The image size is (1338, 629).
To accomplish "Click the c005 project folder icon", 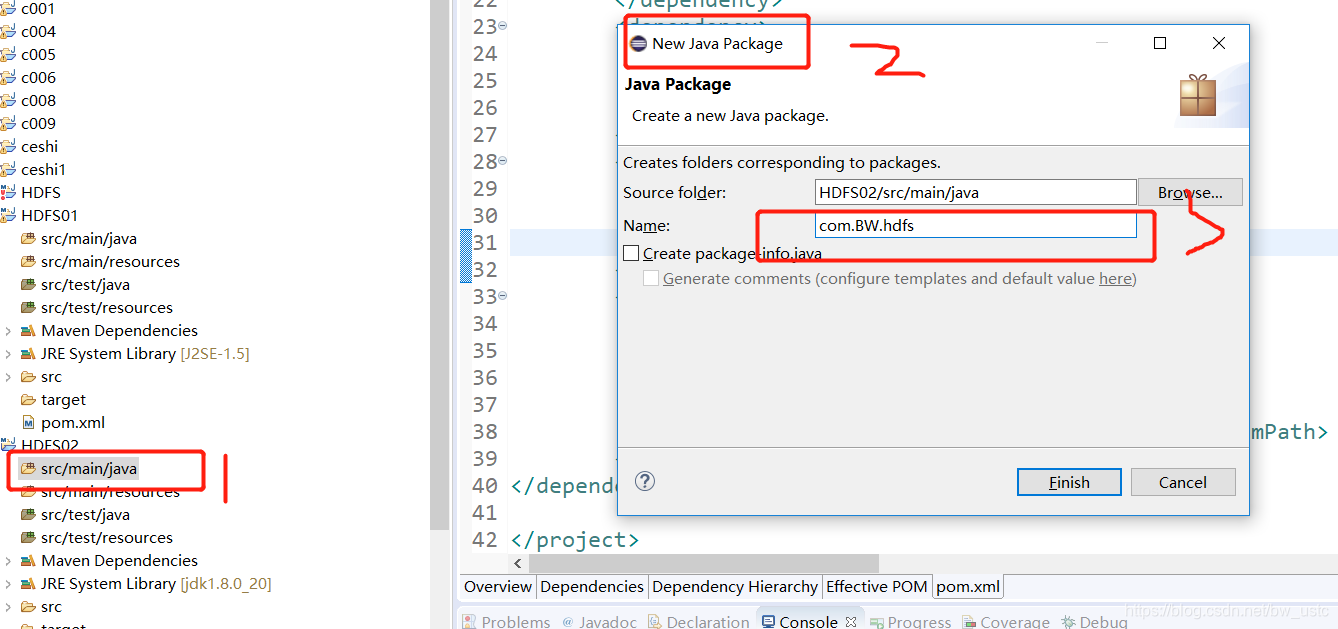I will 8,54.
